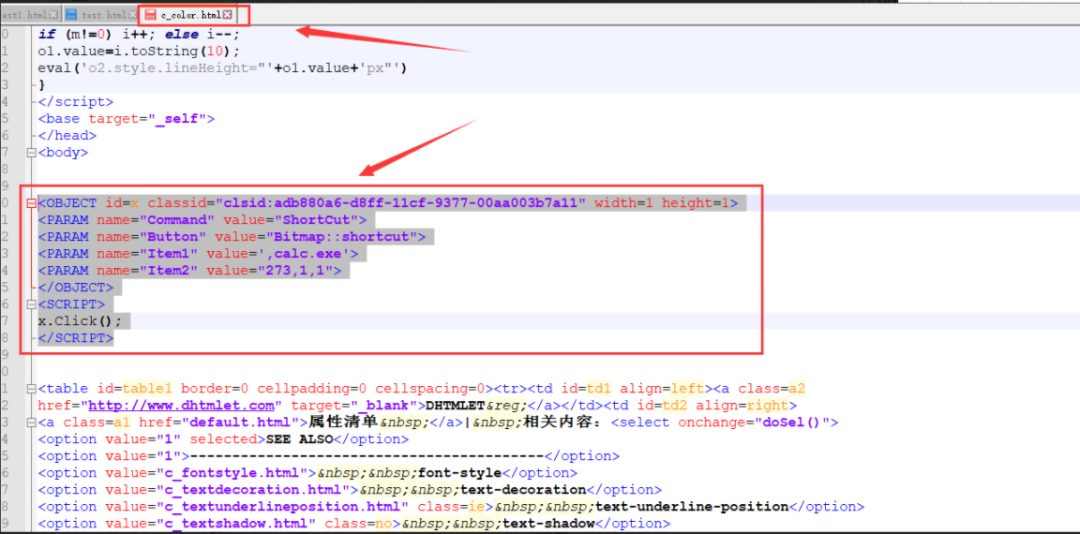Collapse the <SCRIPT> fold marker
Image resolution: width=1080 pixels, height=534 pixels.
click(x=30, y=305)
